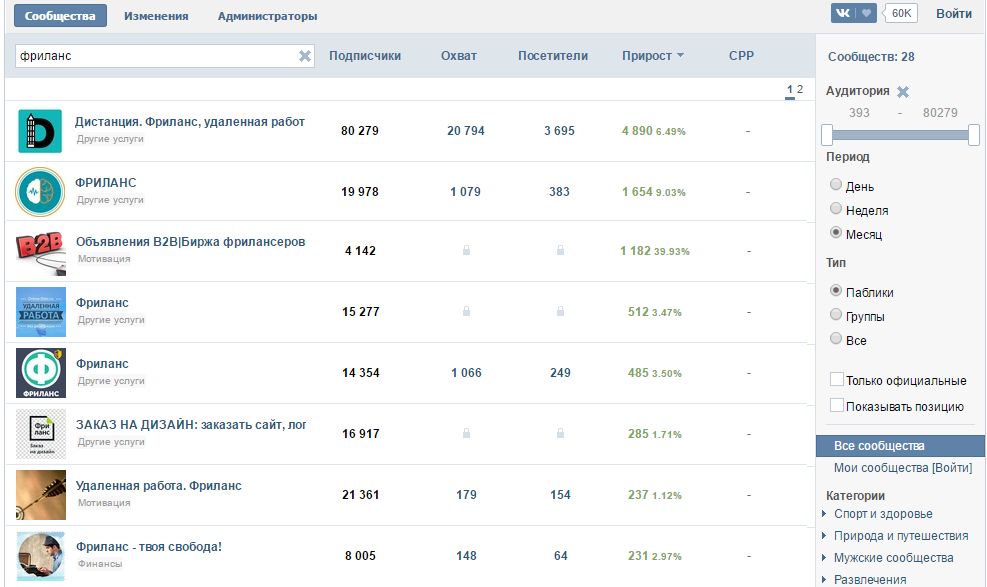Select the Все type radio button

point(836,338)
